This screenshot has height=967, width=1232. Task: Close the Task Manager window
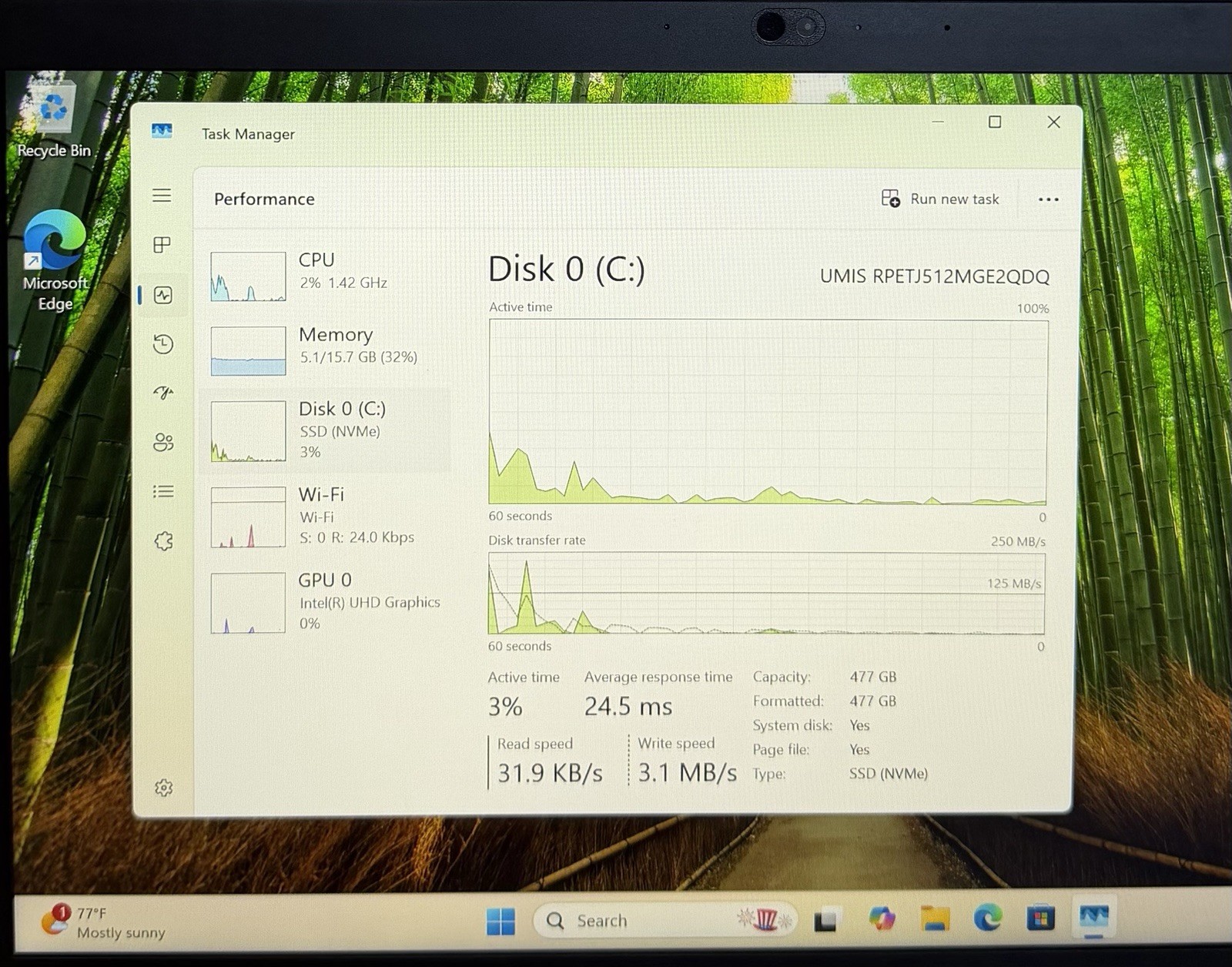coord(1053,122)
